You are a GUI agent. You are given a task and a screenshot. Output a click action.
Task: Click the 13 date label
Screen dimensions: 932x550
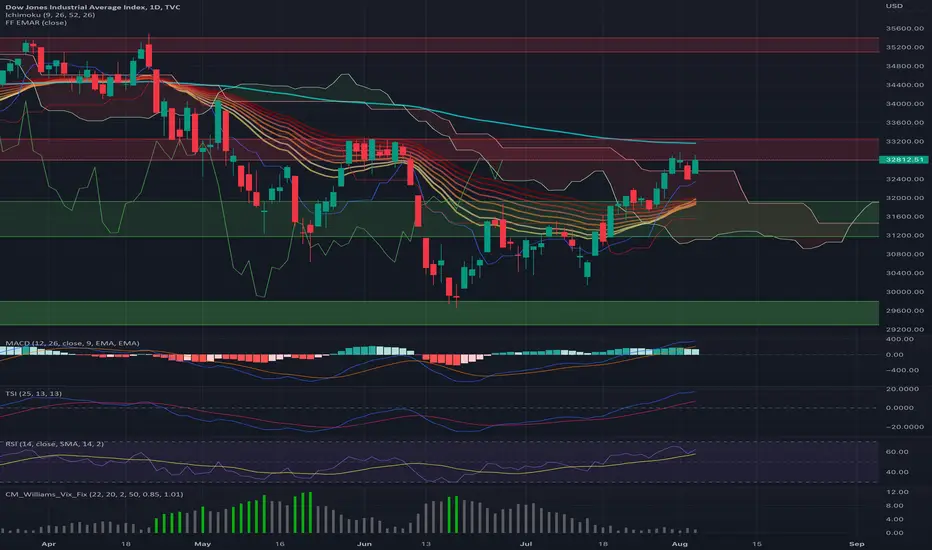click(425, 544)
